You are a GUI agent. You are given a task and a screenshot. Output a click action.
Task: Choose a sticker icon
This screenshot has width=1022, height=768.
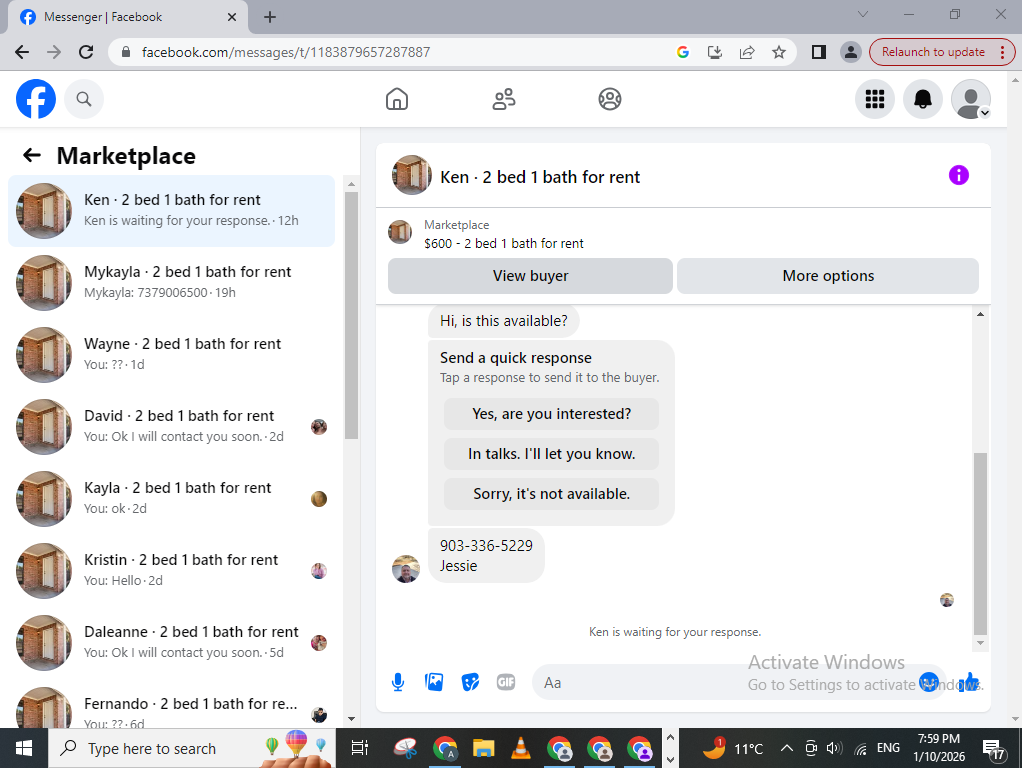(x=470, y=682)
